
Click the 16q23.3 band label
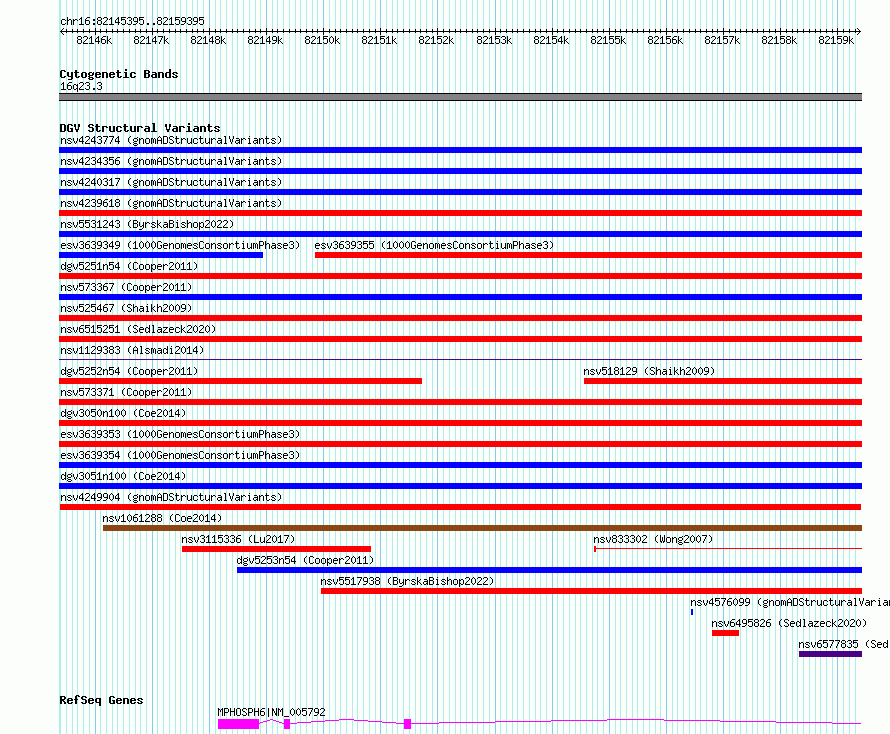[81, 86]
